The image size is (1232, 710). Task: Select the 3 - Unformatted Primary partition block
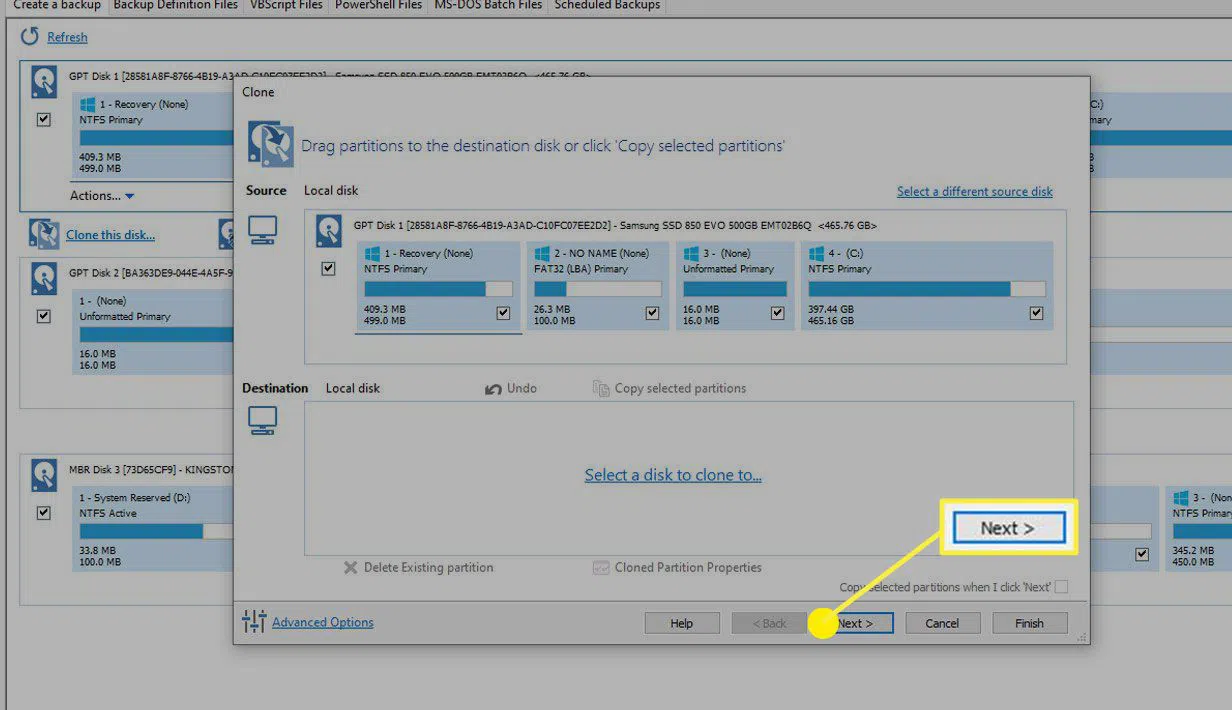pos(735,285)
